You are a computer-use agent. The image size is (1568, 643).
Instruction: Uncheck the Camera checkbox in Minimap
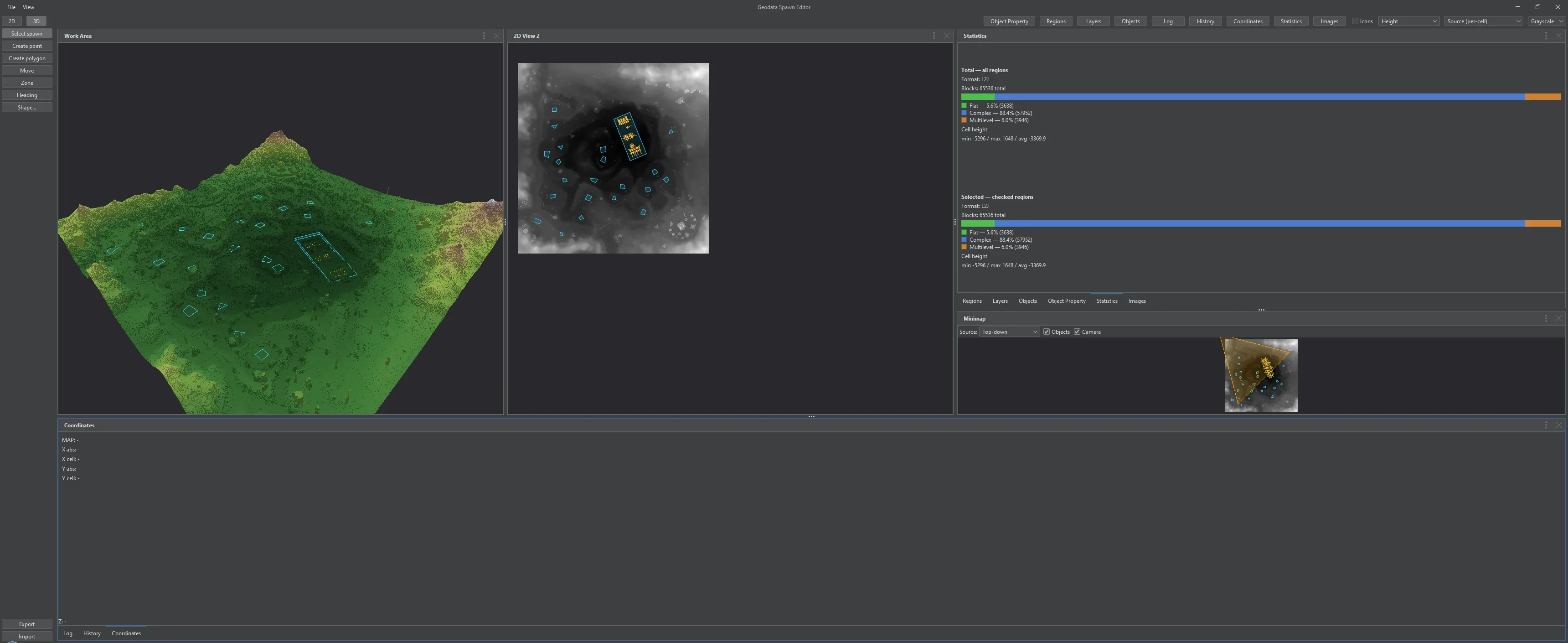point(1077,332)
